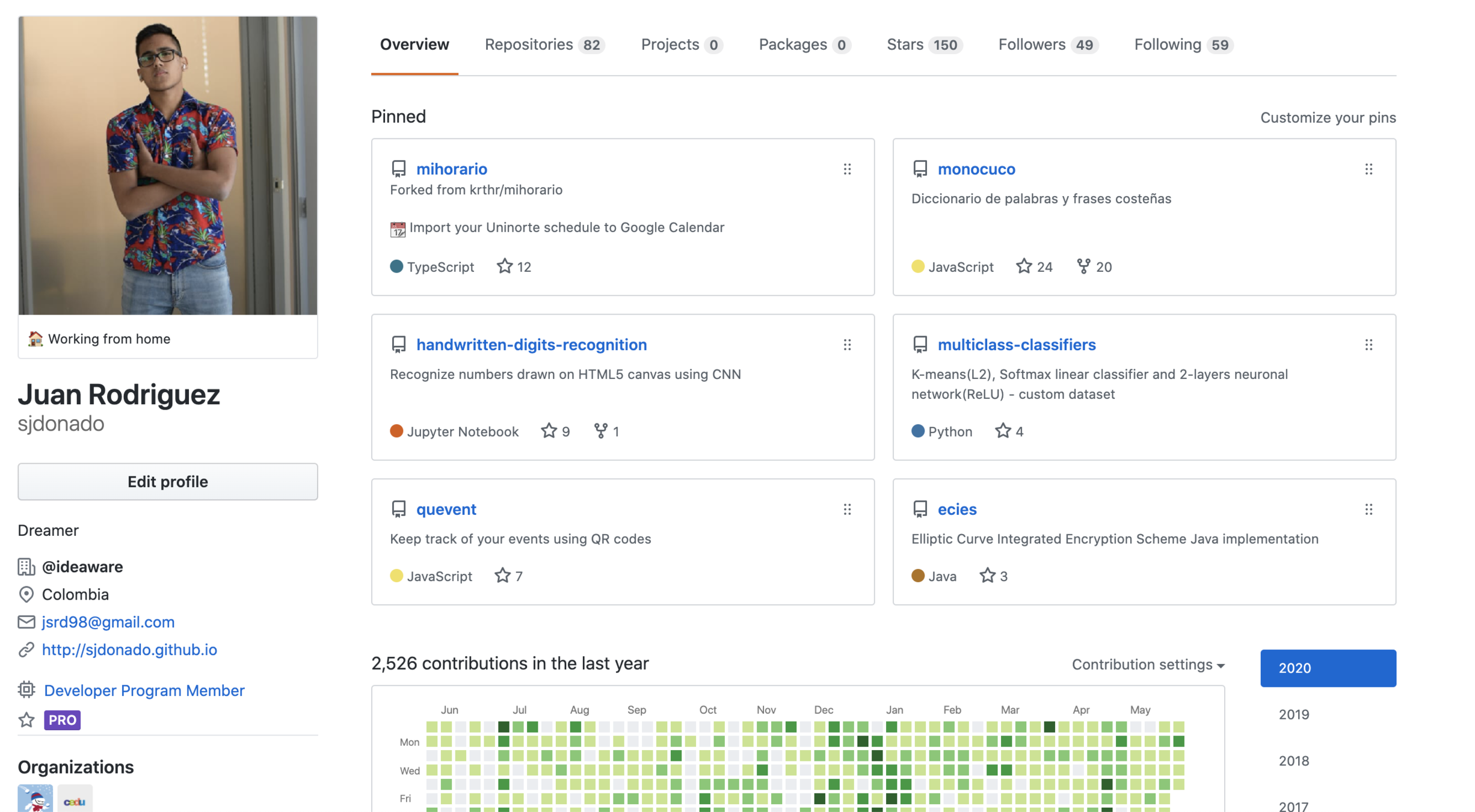The image size is (1475, 812).
Task: Click the fork icon showing 20 forks
Action: click(x=1083, y=266)
